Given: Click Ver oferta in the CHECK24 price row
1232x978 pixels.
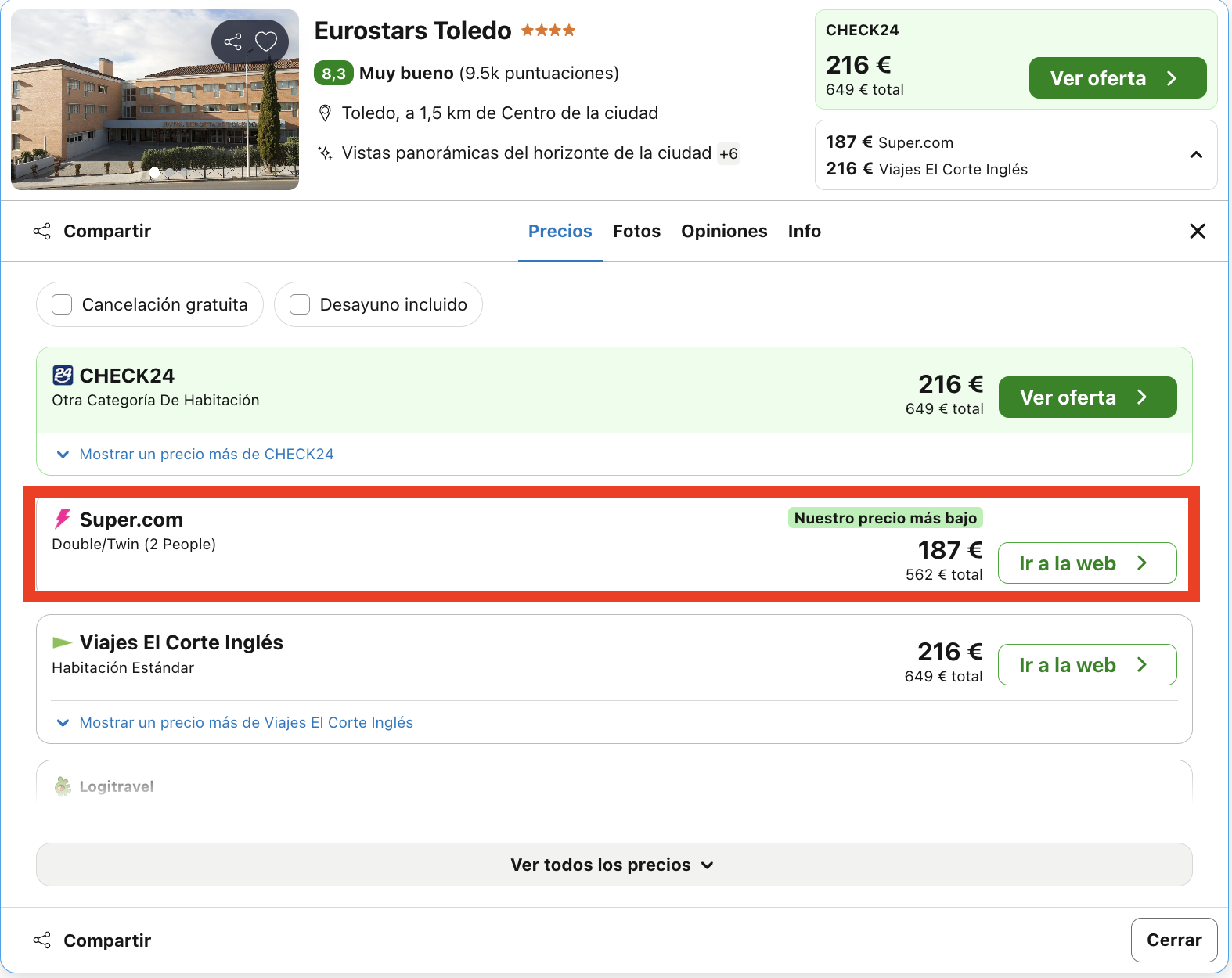Looking at the screenshot, I should point(1088,397).
